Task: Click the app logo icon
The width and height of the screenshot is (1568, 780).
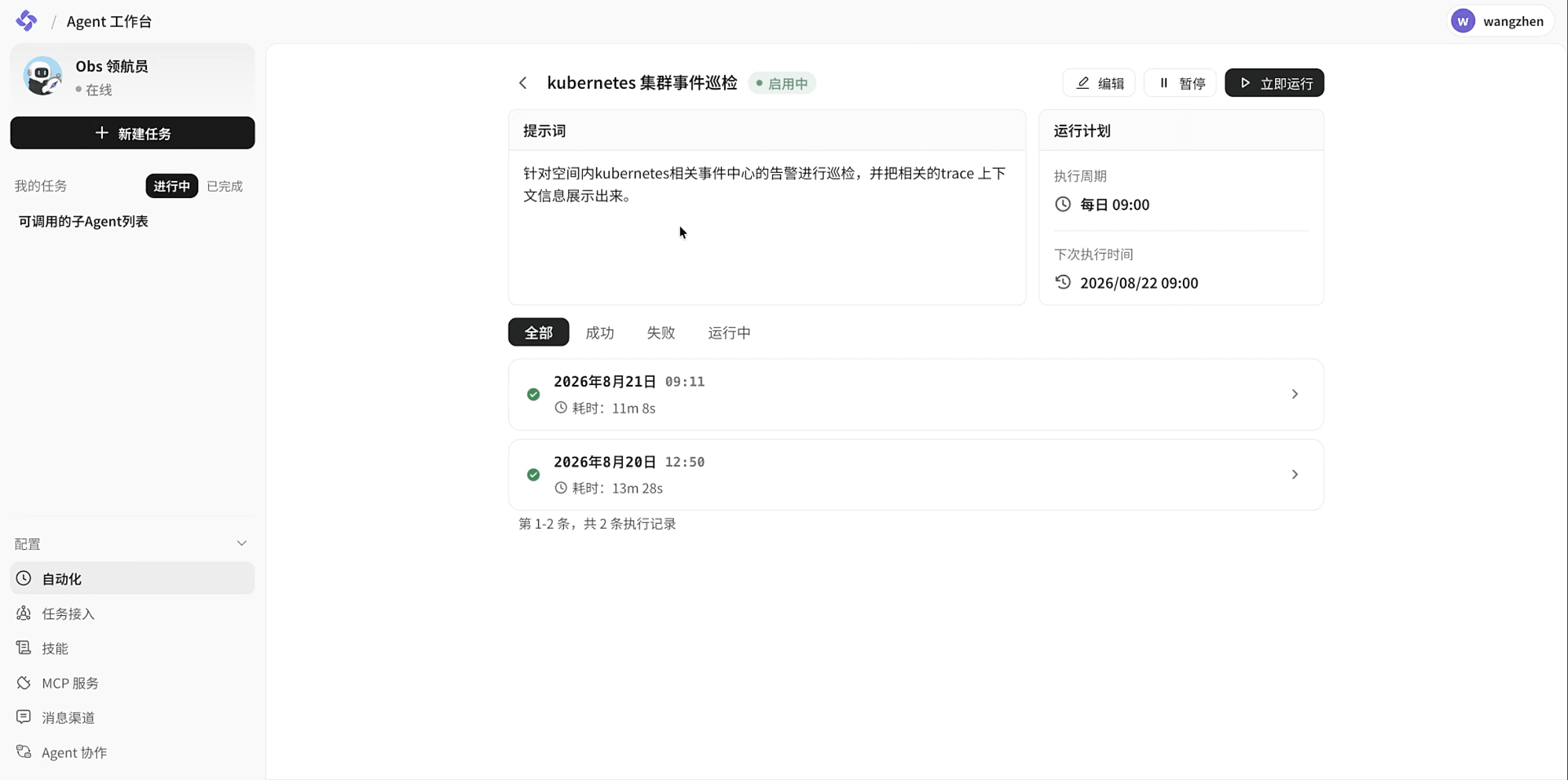Action: (27, 21)
